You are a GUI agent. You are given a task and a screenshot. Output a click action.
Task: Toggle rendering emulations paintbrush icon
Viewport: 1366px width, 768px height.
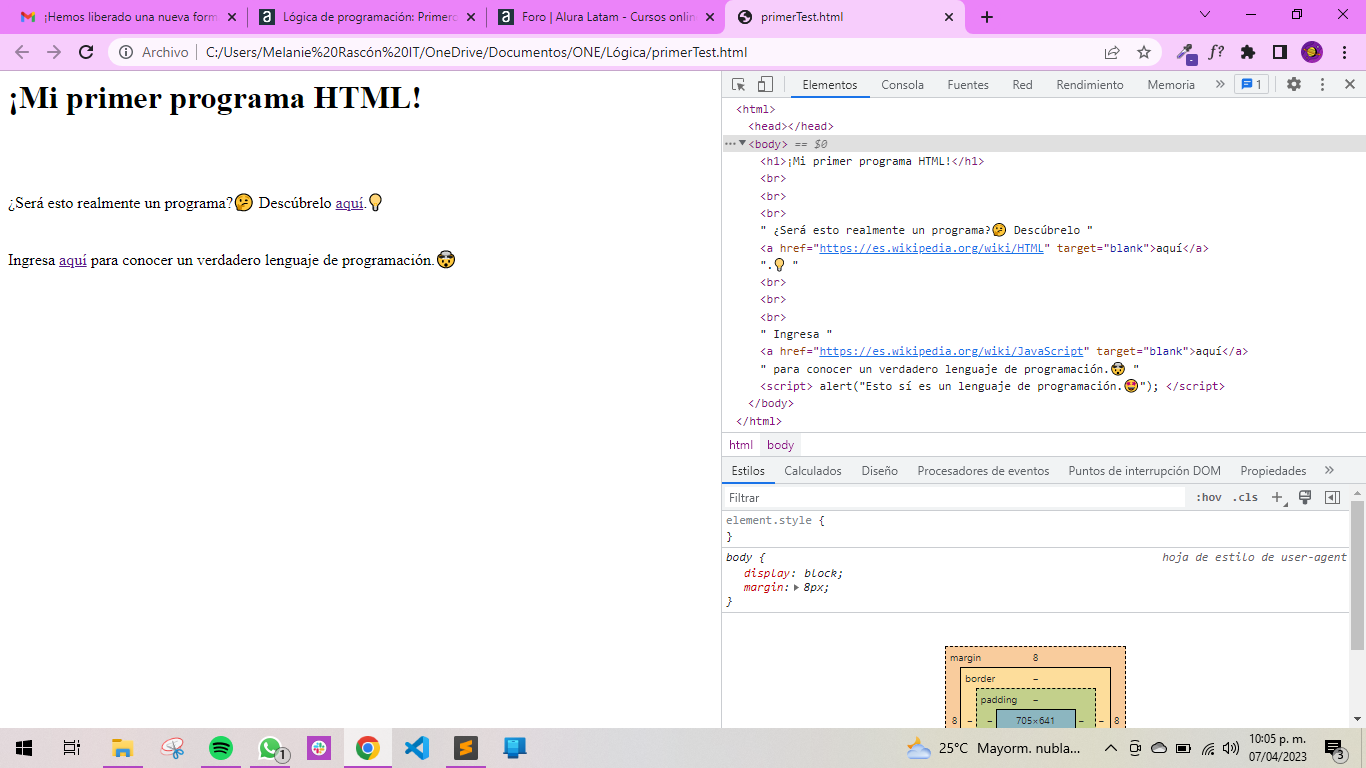[x=1304, y=498]
